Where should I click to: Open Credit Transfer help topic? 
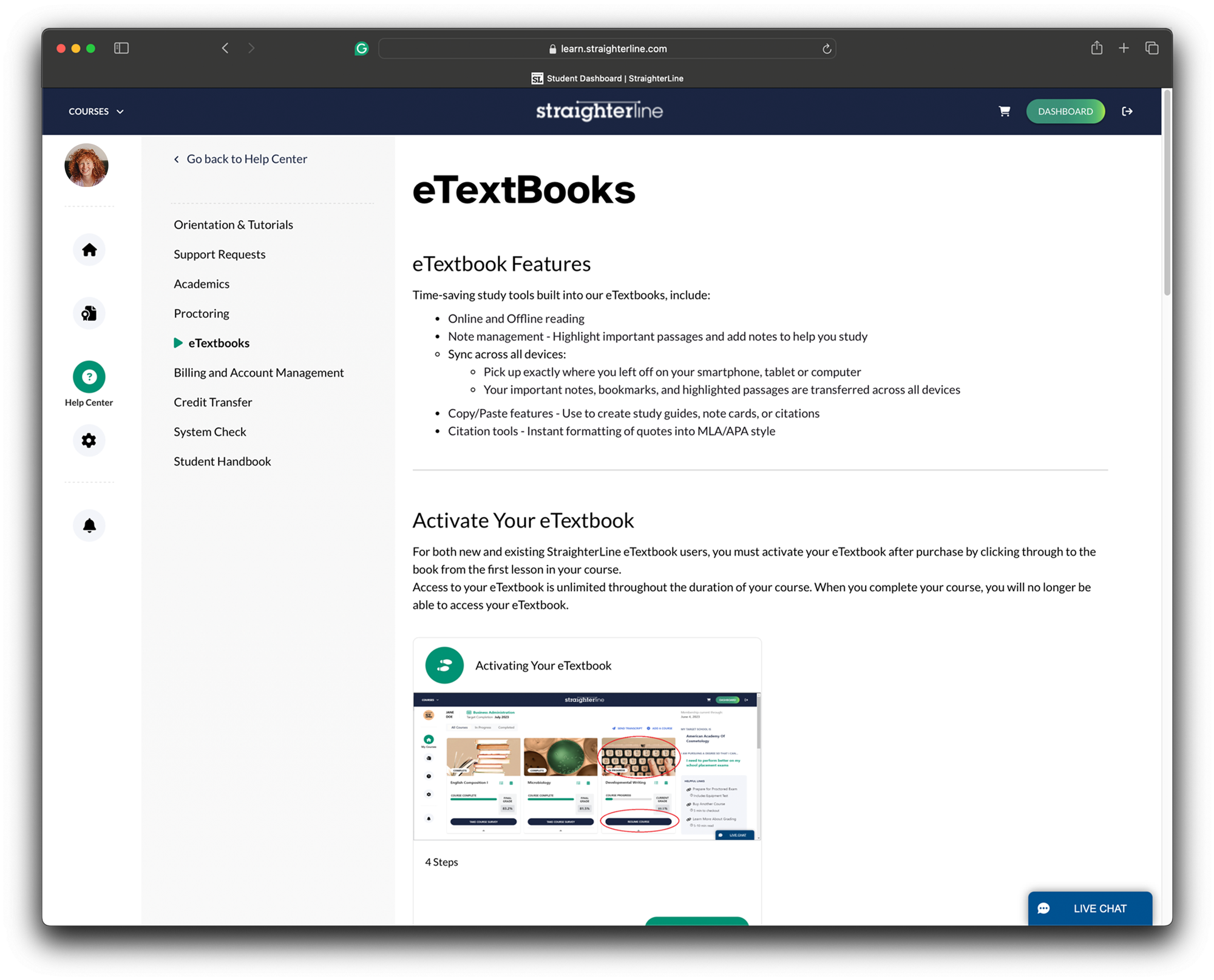pos(212,402)
